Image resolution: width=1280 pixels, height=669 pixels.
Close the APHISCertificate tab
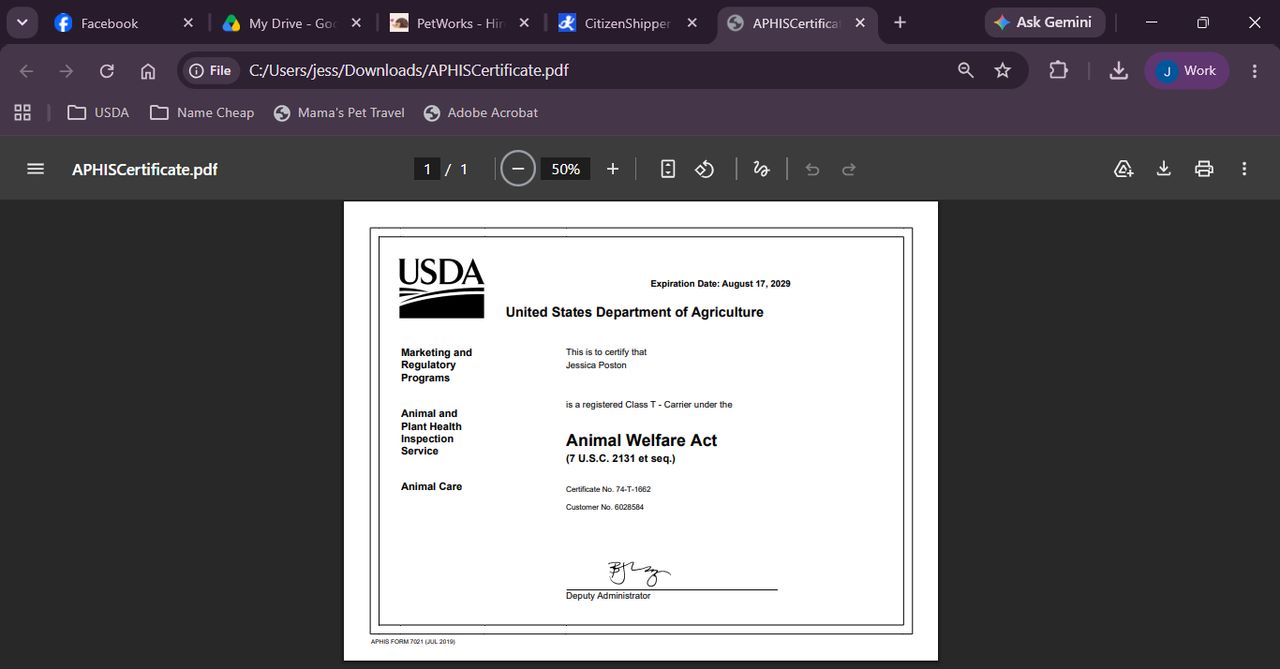(x=860, y=23)
